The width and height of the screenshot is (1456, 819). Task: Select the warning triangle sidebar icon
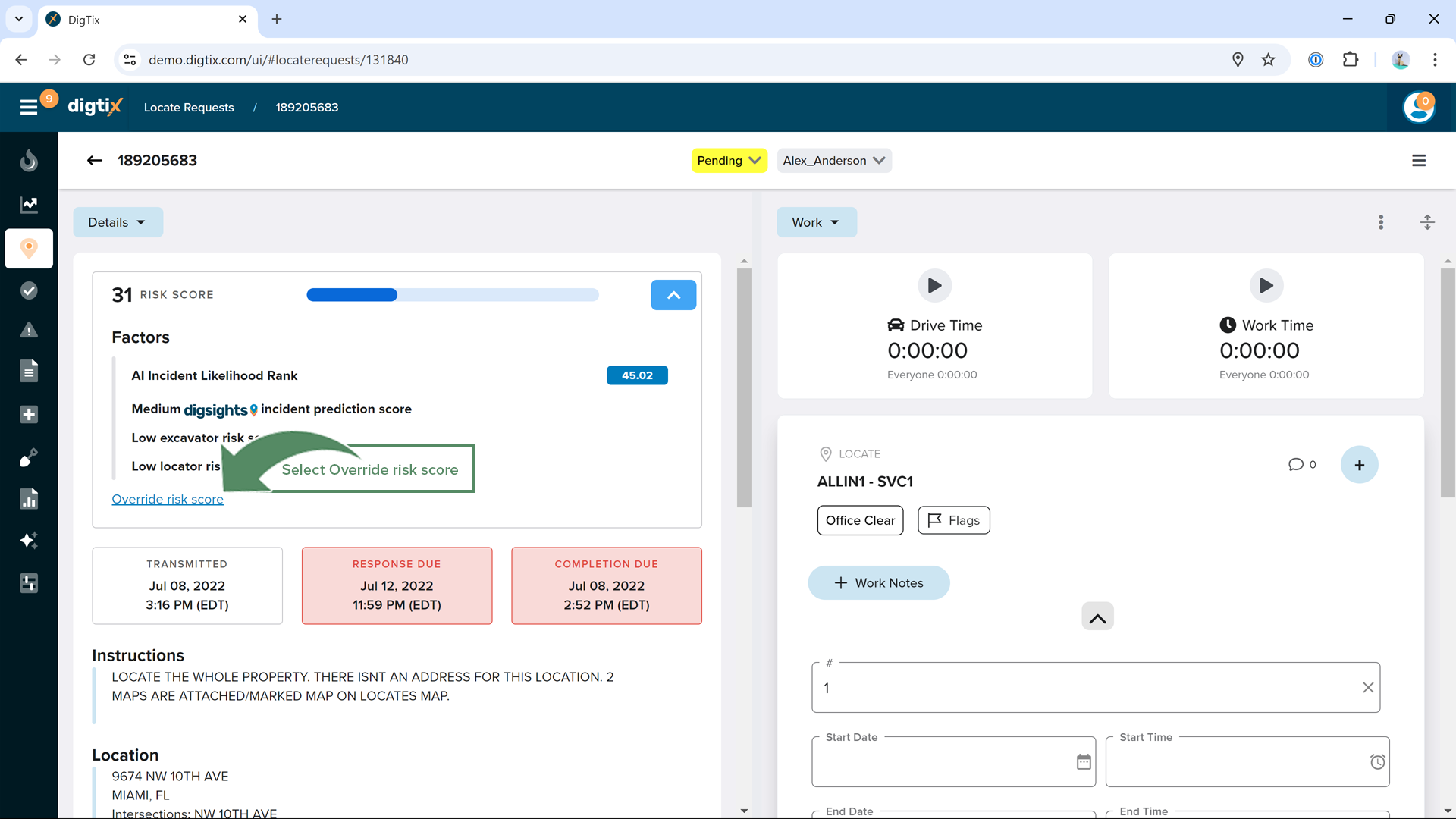tap(29, 331)
